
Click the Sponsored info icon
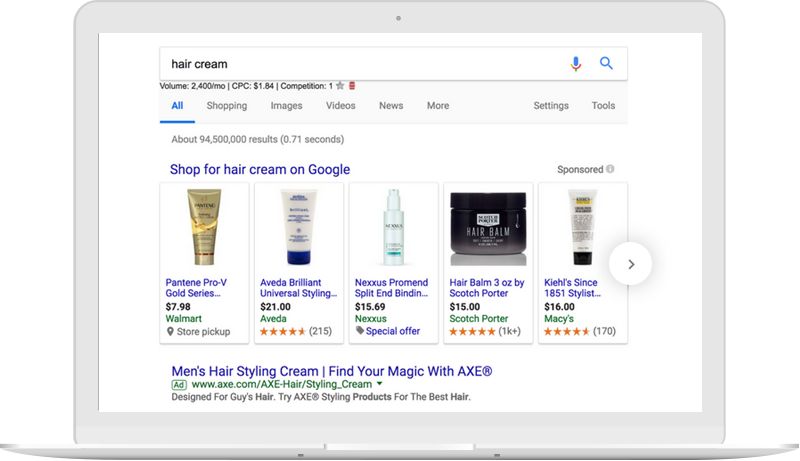(x=610, y=169)
